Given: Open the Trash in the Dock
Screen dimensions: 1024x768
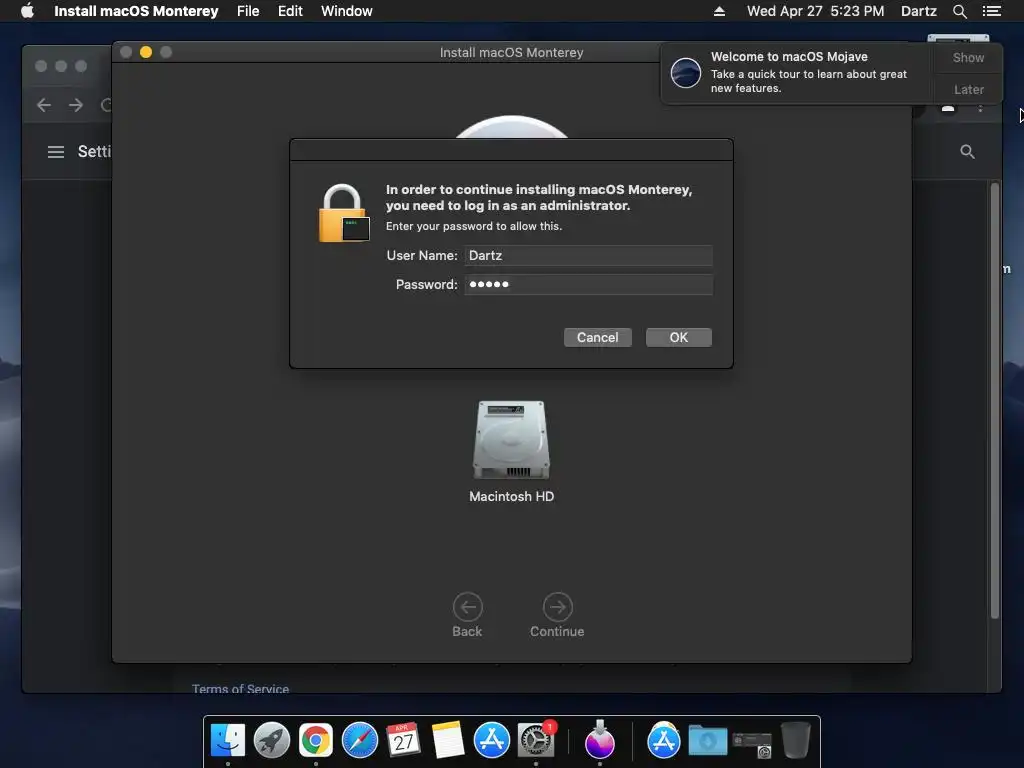Looking at the screenshot, I should 795,740.
